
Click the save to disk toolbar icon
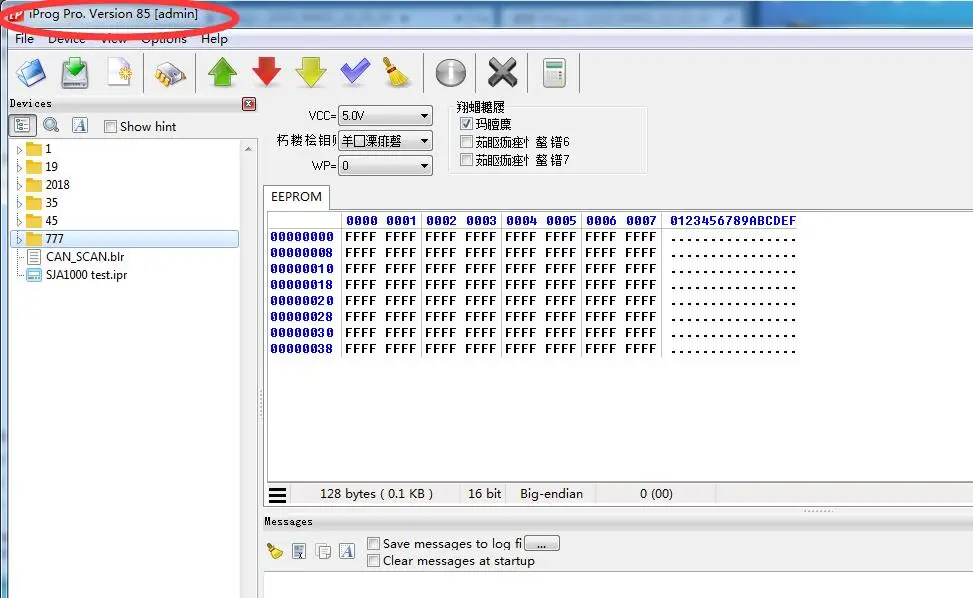[x=75, y=73]
